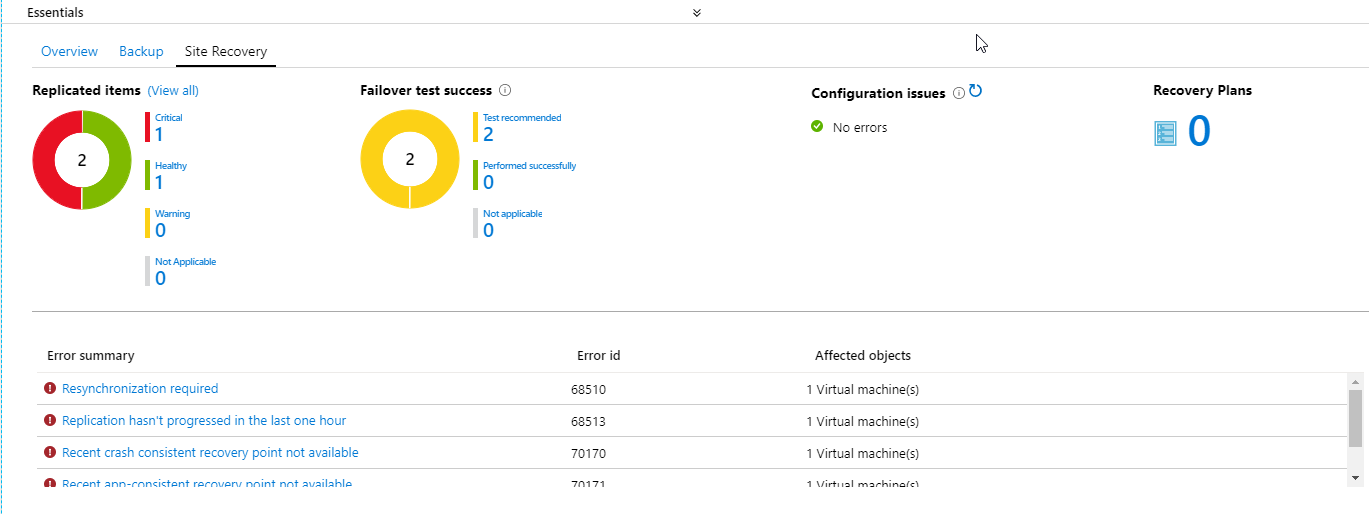1369x514 pixels.
Task: Click the Error summary column header
Action: [x=91, y=356]
